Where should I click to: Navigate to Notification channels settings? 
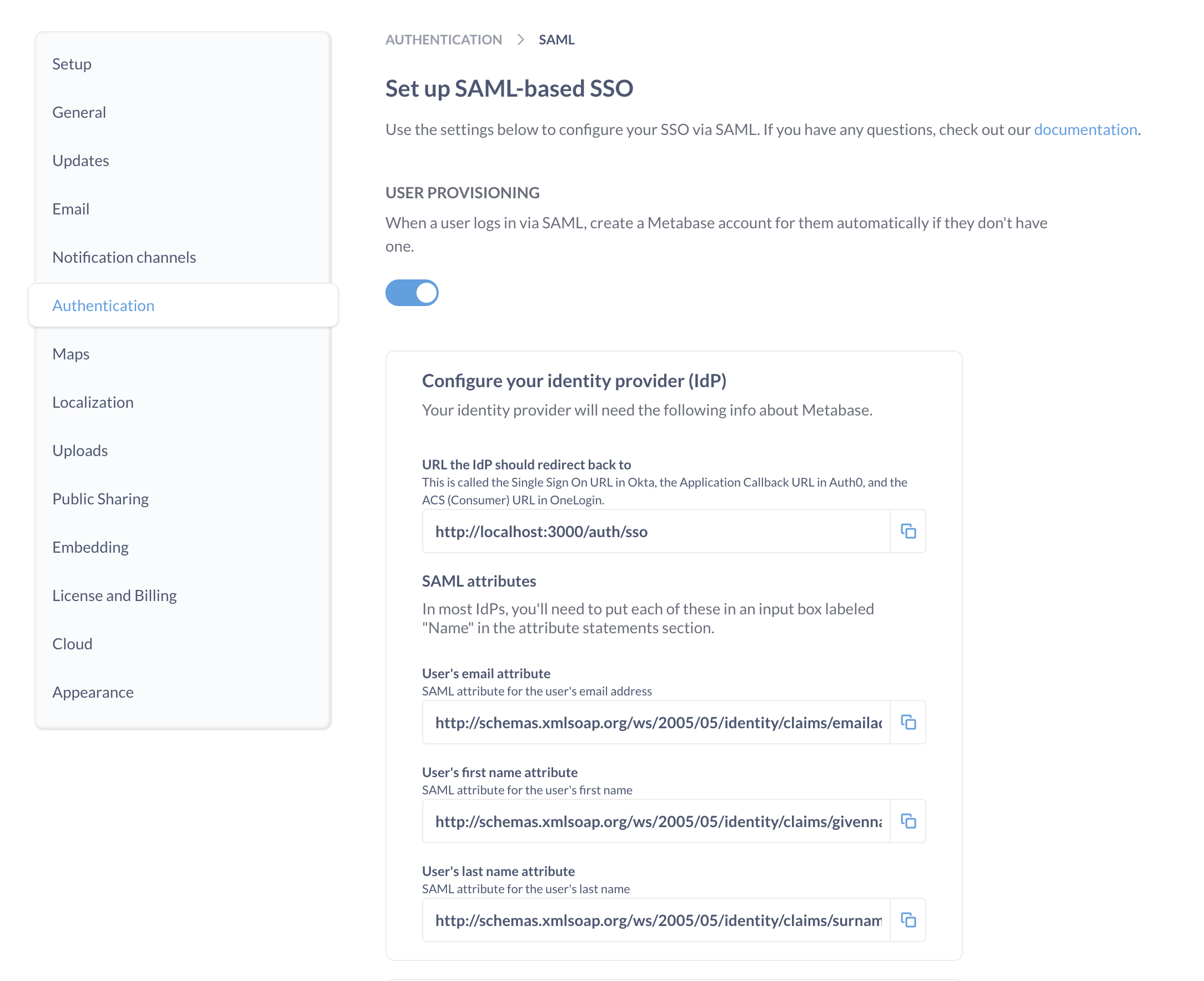click(x=124, y=256)
